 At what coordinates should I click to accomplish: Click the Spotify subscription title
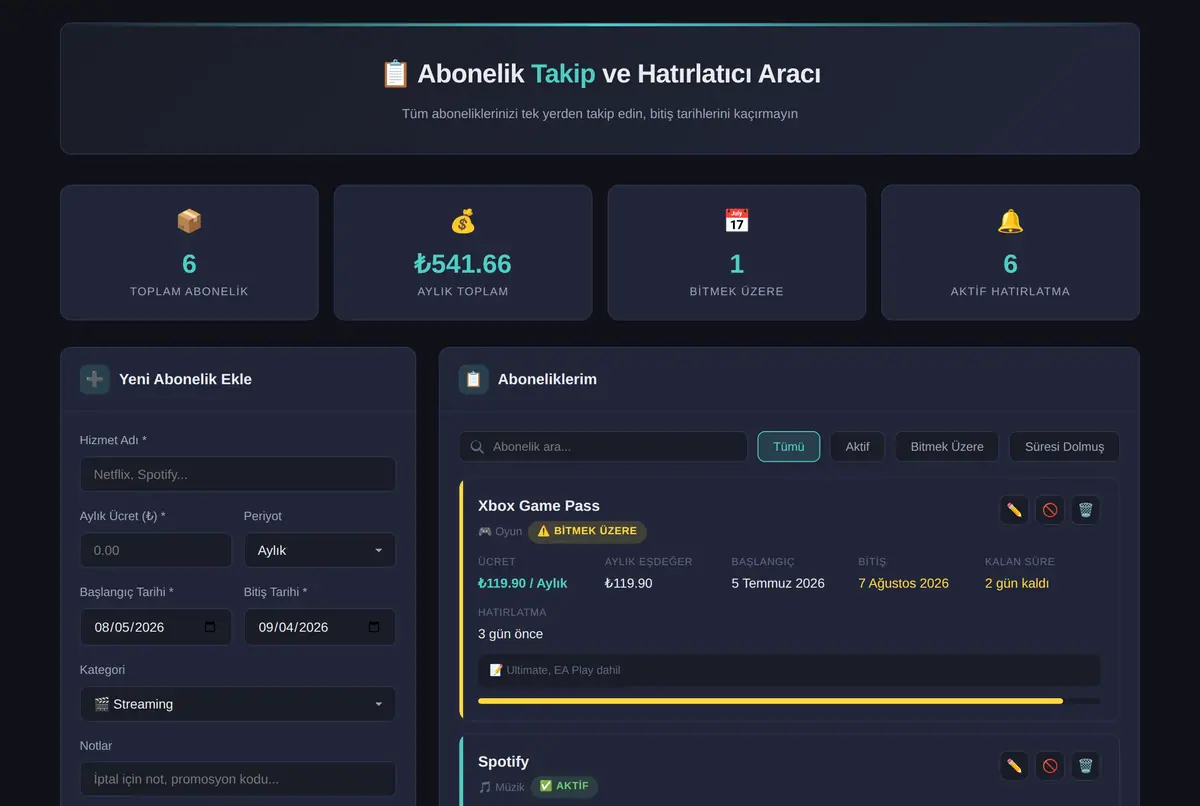pyautogui.click(x=503, y=761)
